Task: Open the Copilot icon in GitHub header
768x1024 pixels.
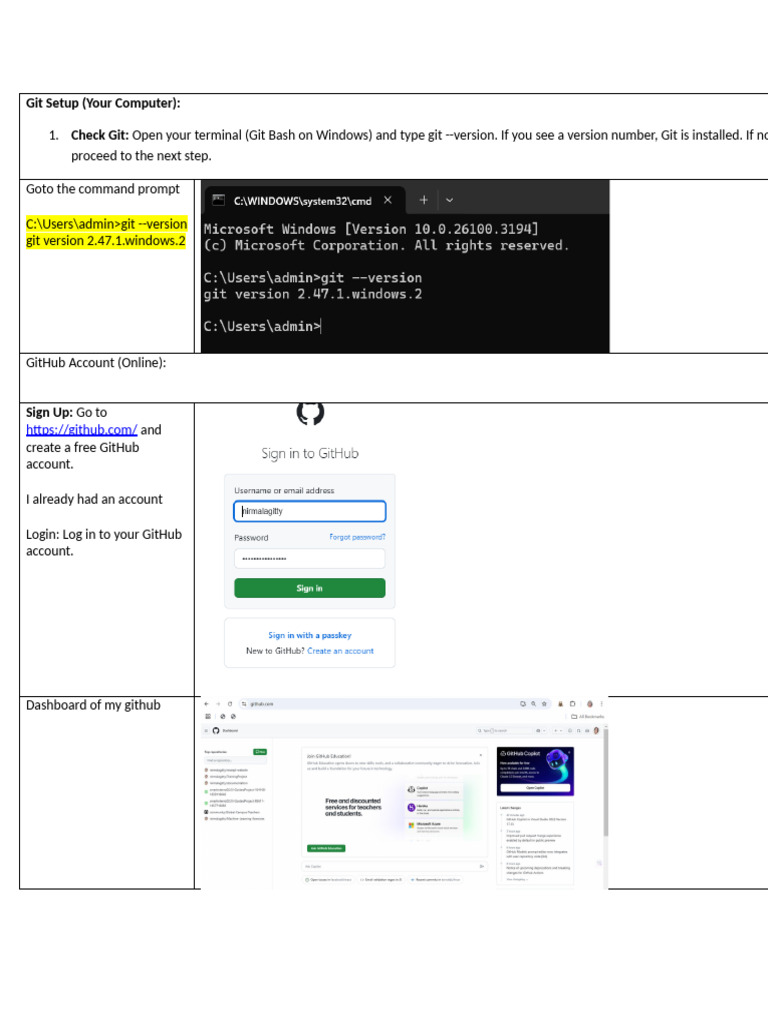Action: click(539, 730)
